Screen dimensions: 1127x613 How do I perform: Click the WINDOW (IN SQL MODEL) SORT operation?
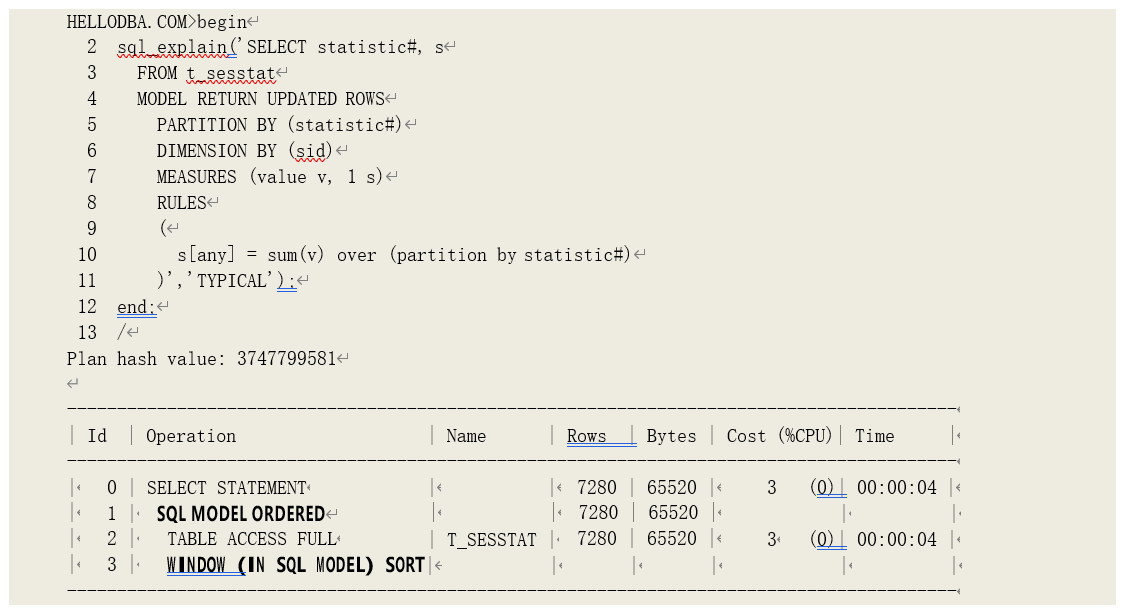point(295,565)
